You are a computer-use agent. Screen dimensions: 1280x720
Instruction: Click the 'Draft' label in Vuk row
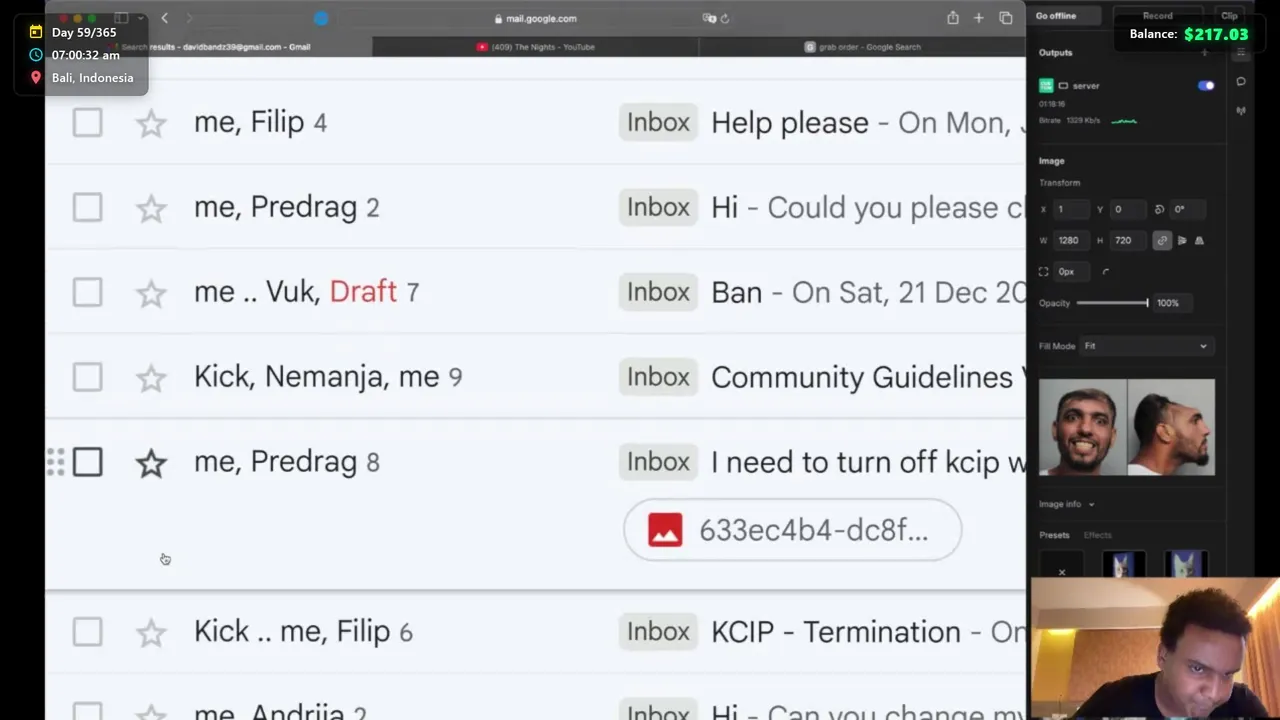point(363,292)
